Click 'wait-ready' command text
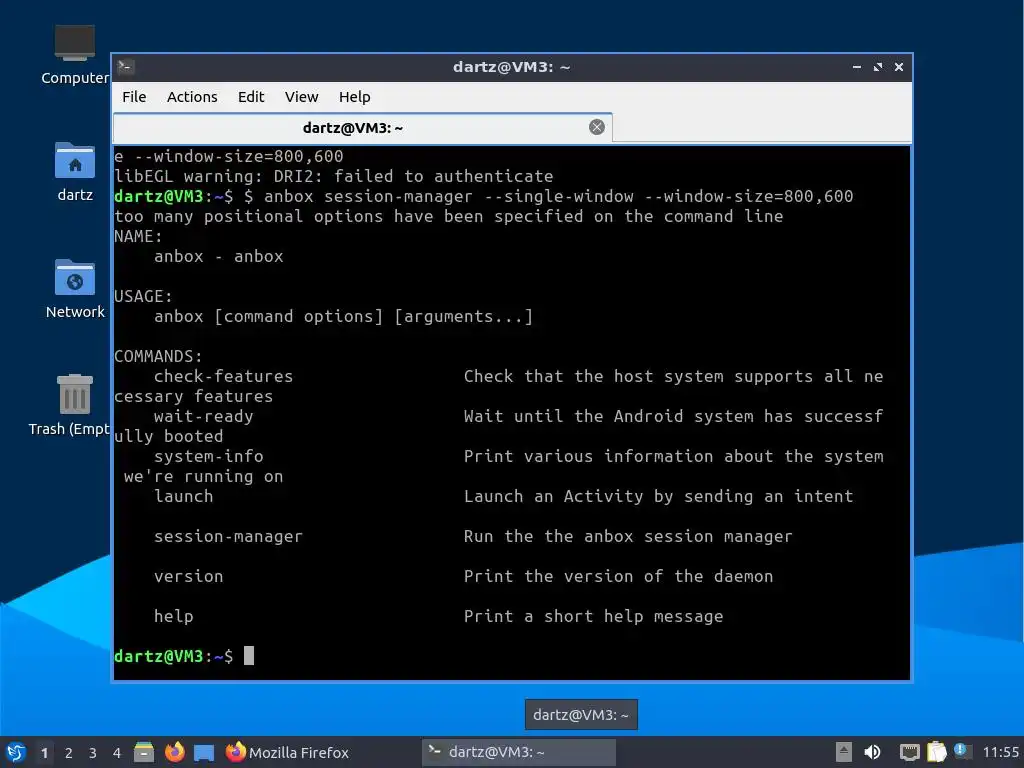The image size is (1024, 768). coord(203,416)
